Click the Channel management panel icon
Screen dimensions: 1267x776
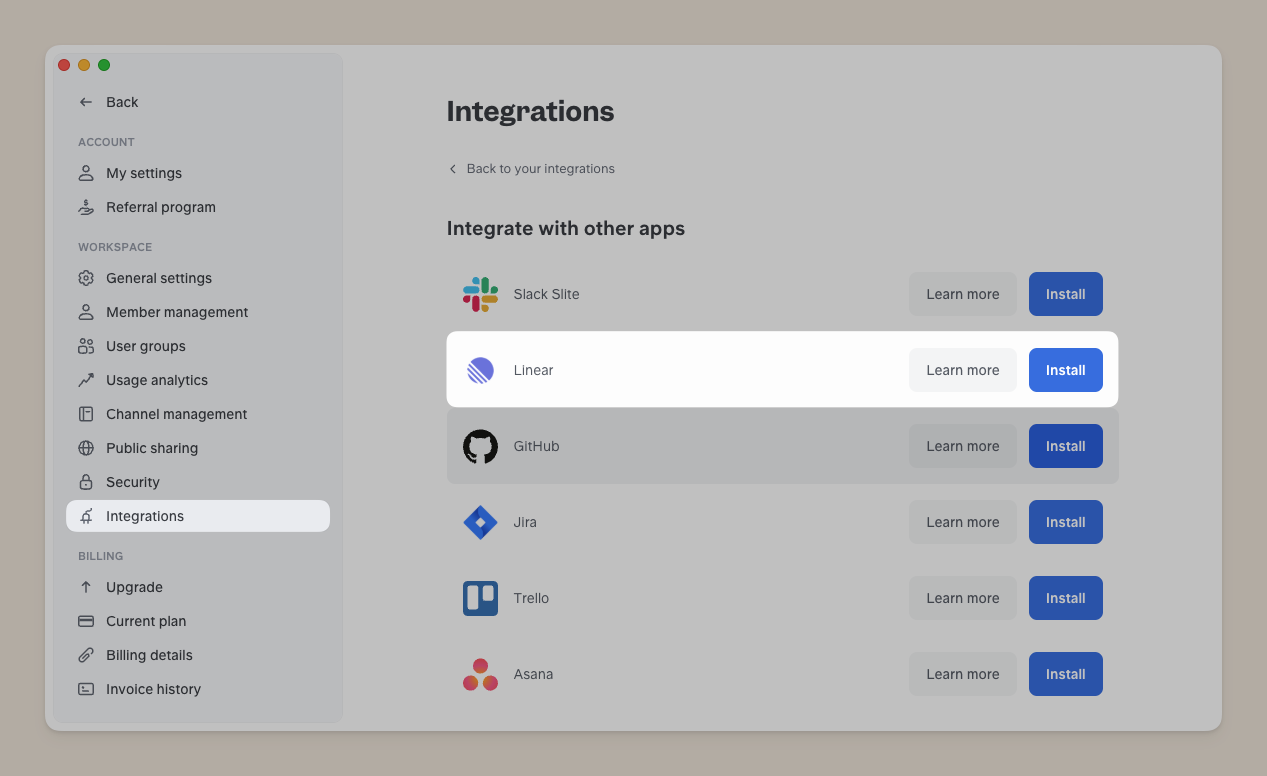[x=86, y=414]
